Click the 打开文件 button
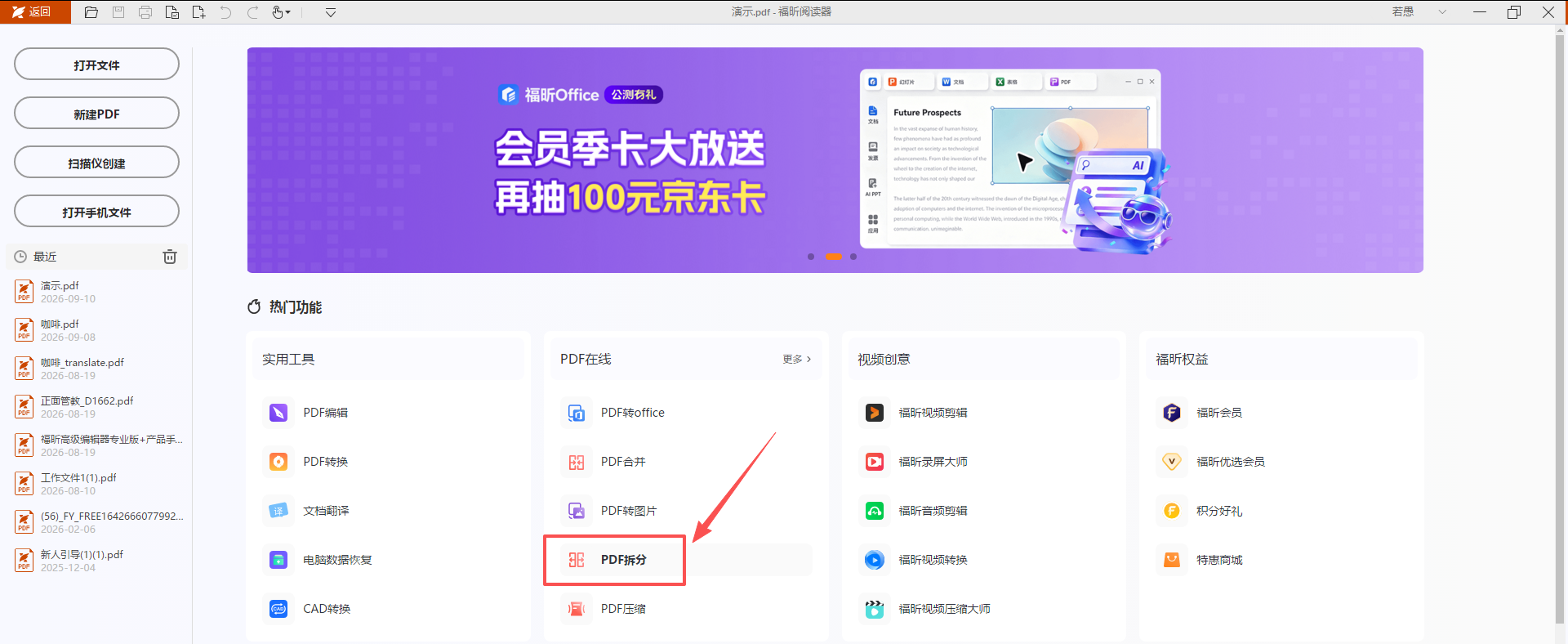The image size is (1568, 644). [x=96, y=65]
